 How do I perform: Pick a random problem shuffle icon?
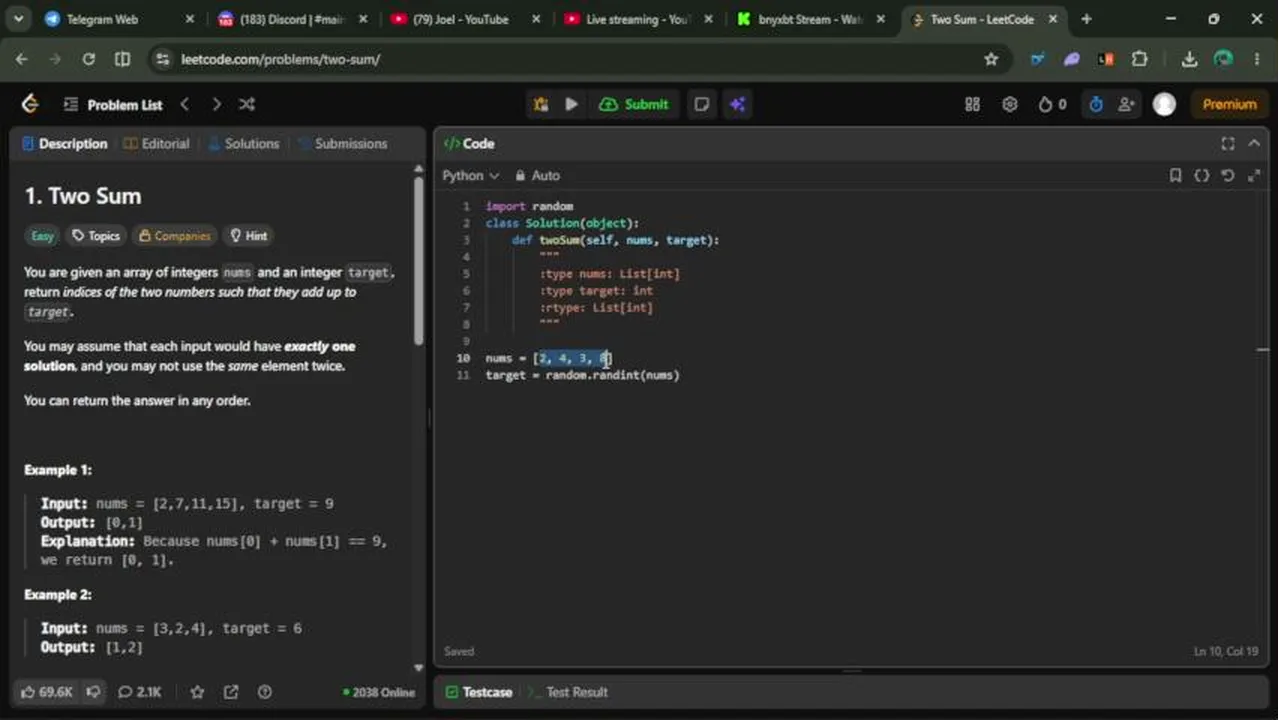tap(247, 104)
